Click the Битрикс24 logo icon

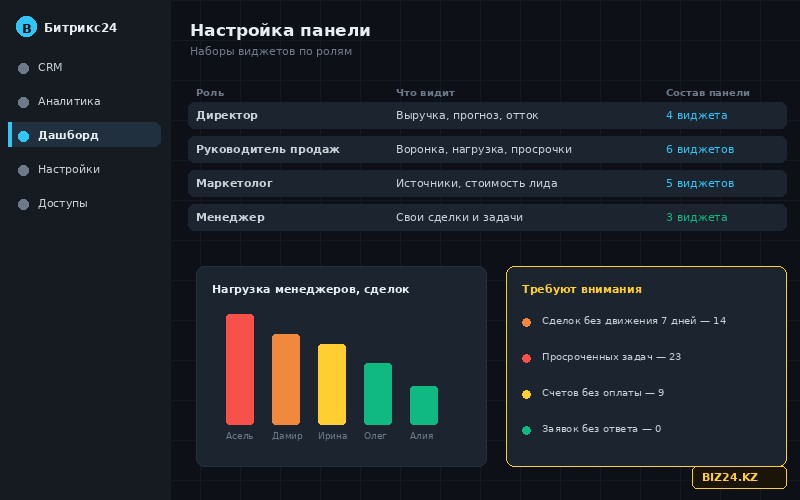tap(26, 27)
